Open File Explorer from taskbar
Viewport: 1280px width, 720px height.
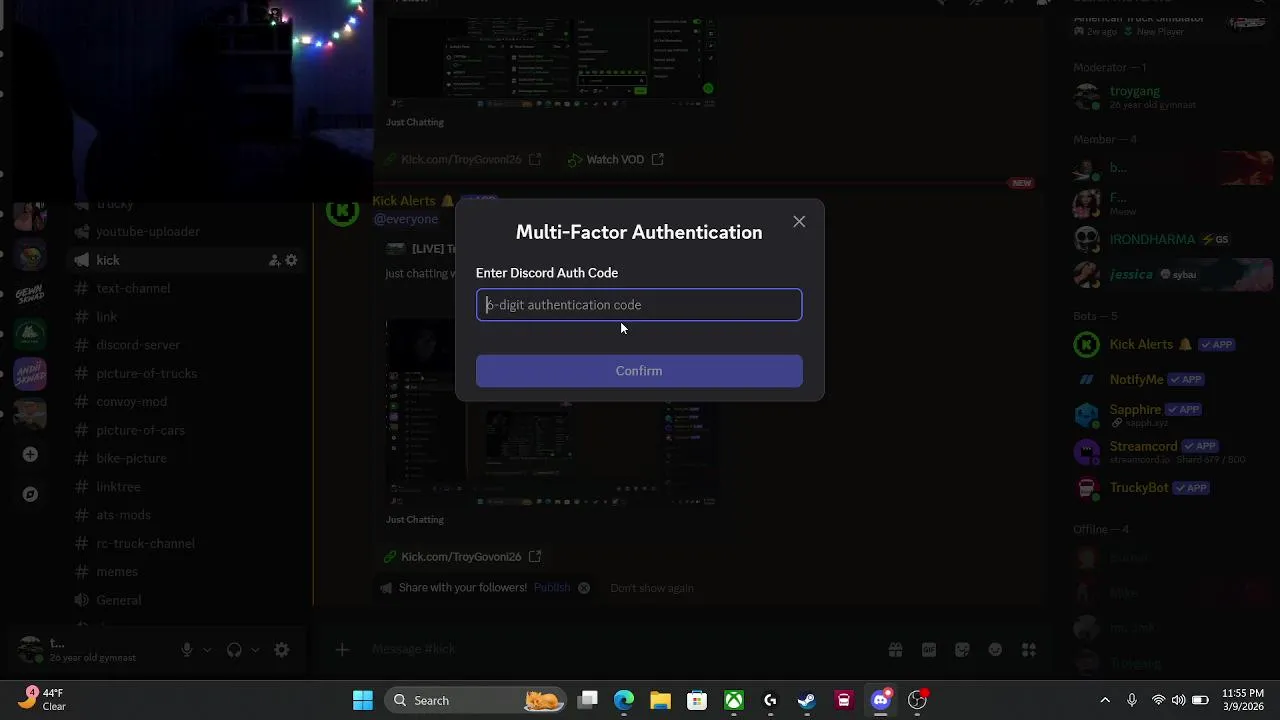(660, 701)
